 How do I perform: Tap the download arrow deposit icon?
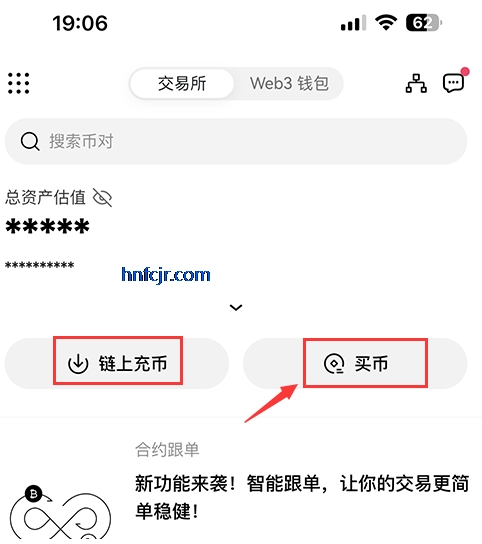click(78, 364)
